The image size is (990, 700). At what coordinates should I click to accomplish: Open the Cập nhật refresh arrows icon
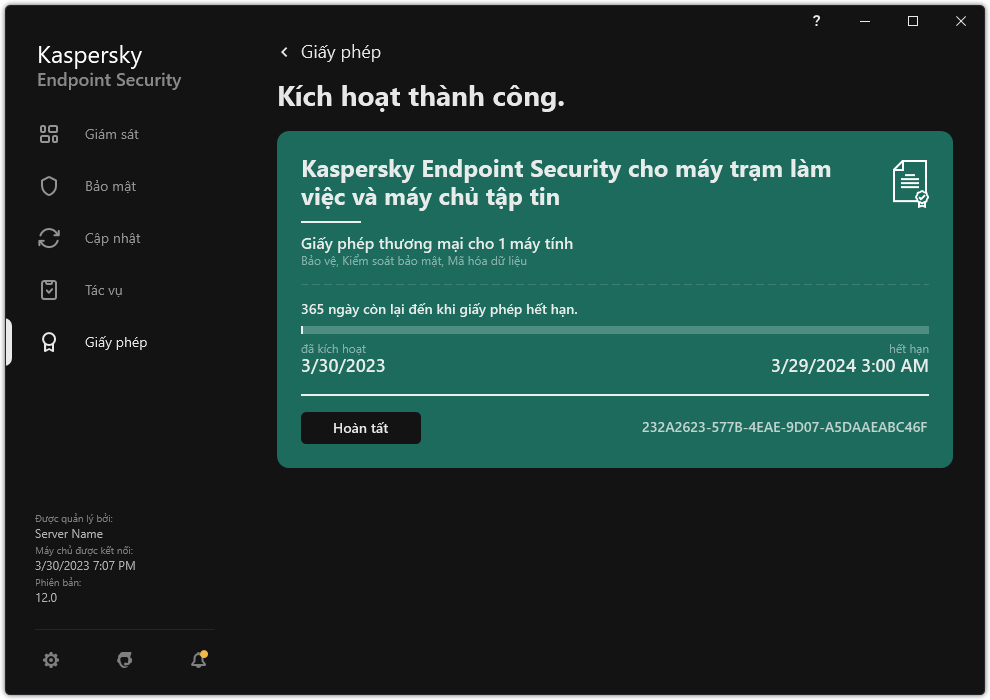[49, 238]
